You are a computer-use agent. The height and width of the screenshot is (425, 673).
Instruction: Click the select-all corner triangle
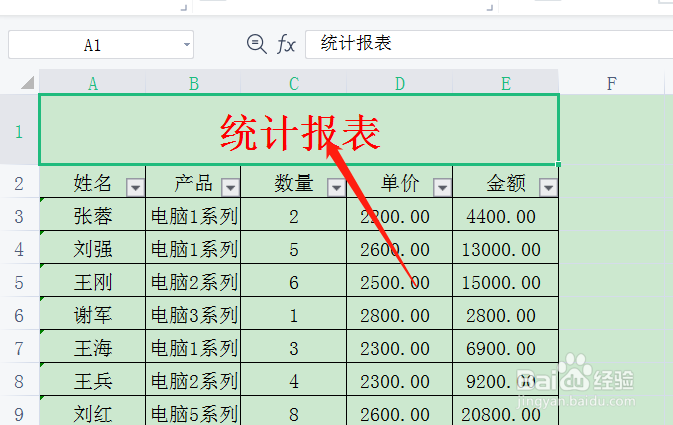[x=27, y=82]
